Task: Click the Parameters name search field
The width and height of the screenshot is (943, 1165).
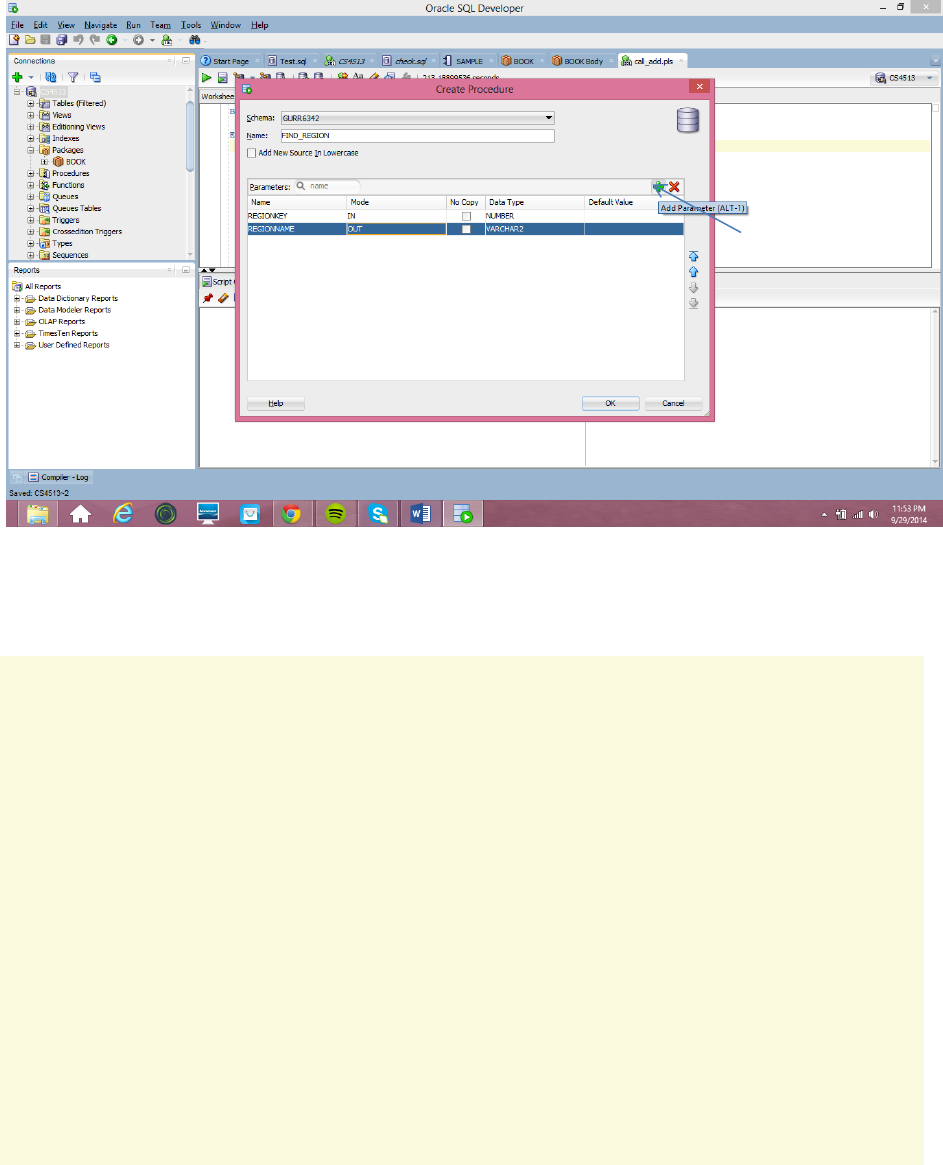Action: (x=327, y=186)
